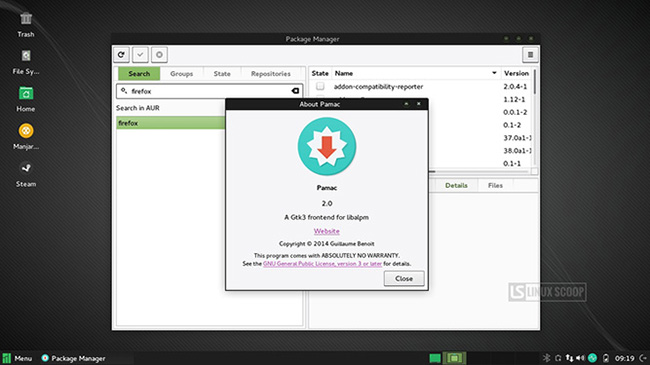The height and width of the screenshot is (365, 650).
Task: Sort by the Name column dropdown arrow
Action: pyautogui.click(x=494, y=73)
